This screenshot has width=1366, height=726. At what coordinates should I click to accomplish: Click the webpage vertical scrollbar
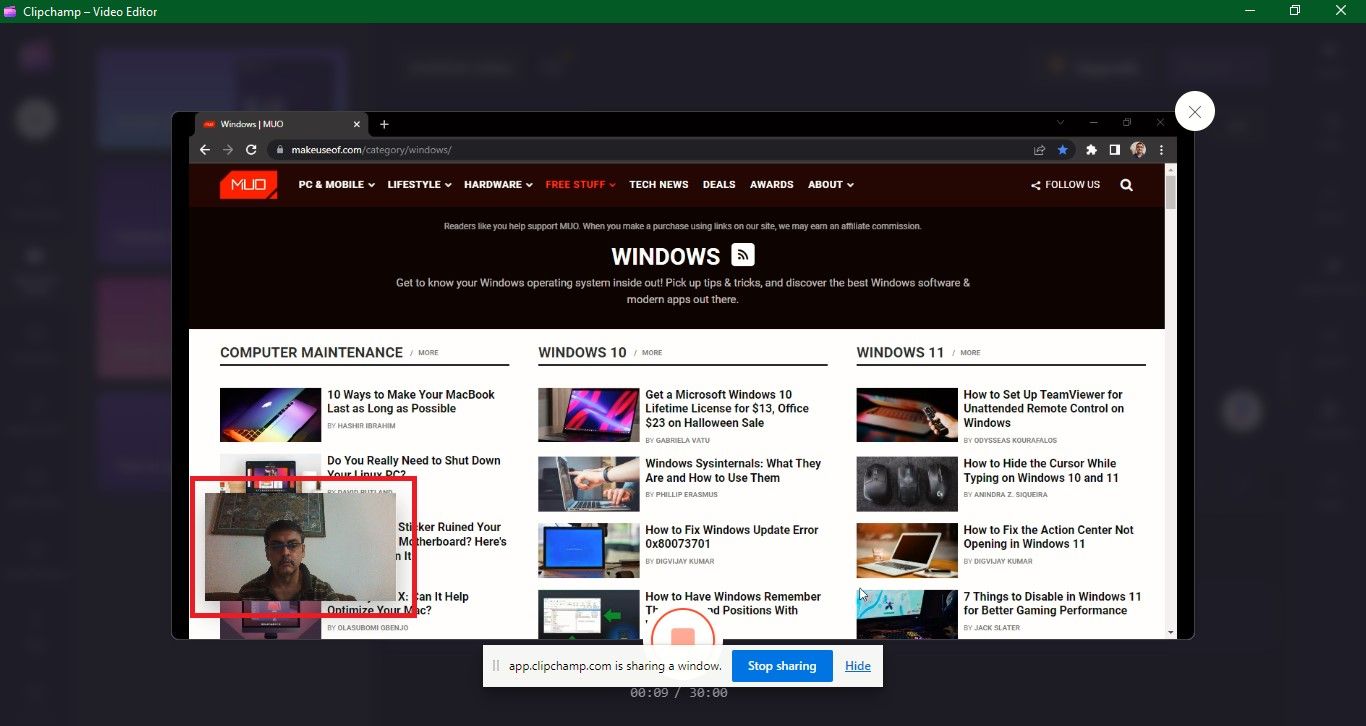click(x=1171, y=400)
